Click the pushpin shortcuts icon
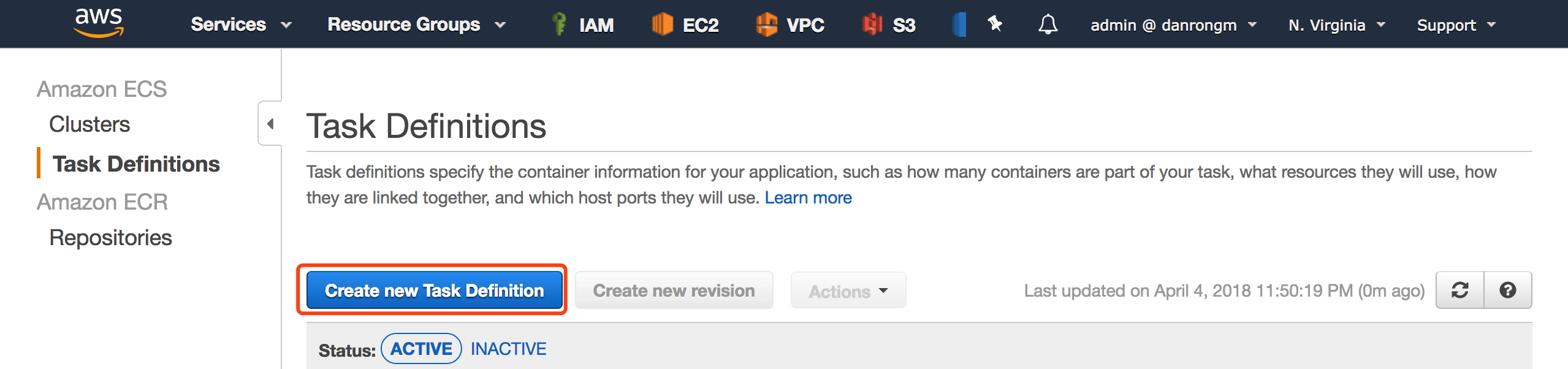 (x=995, y=25)
